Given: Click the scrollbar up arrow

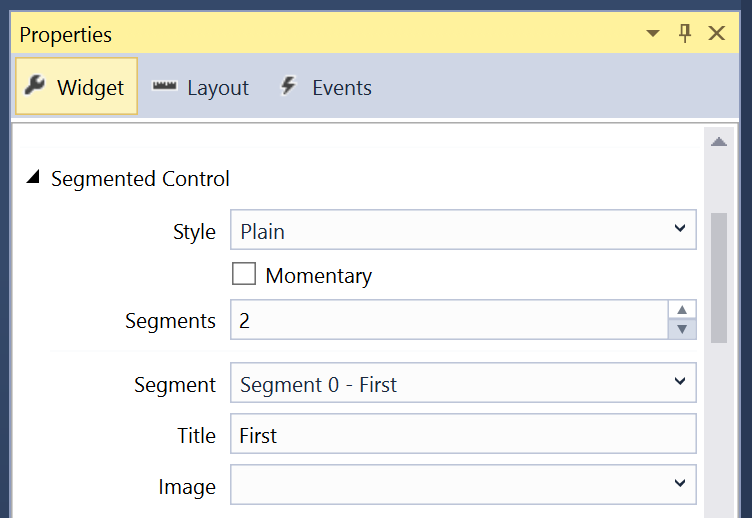Looking at the screenshot, I should (718, 142).
